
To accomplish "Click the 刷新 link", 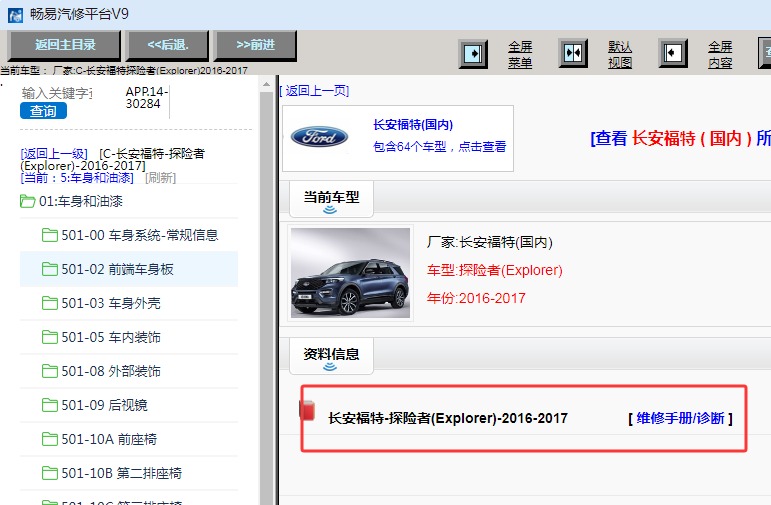I will [x=160, y=178].
